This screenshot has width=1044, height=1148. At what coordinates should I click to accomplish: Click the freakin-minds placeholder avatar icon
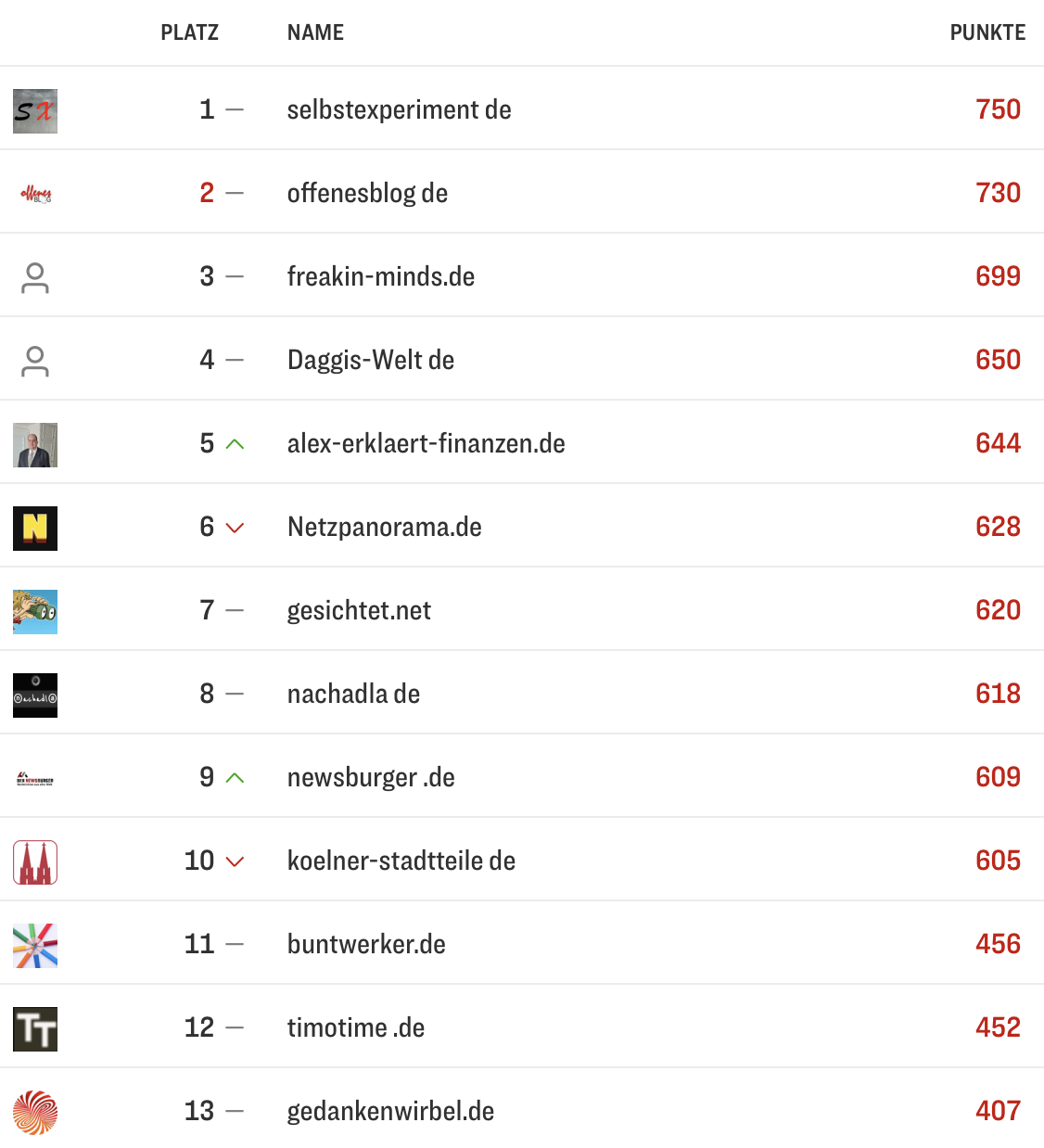pyautogui.click(x=35, y=278)
